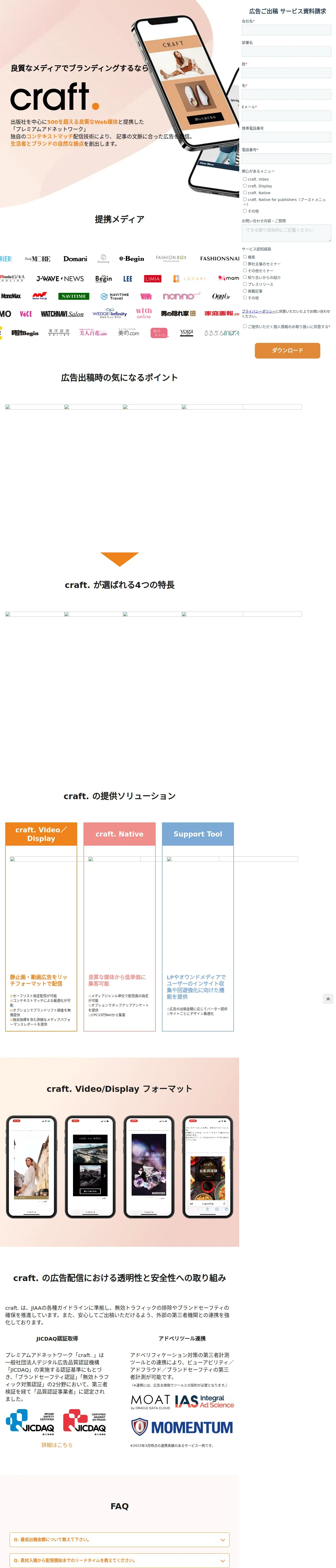336x1568 pixels.
Task: Click the Oggi.jp logo
Action: (221, 296)
